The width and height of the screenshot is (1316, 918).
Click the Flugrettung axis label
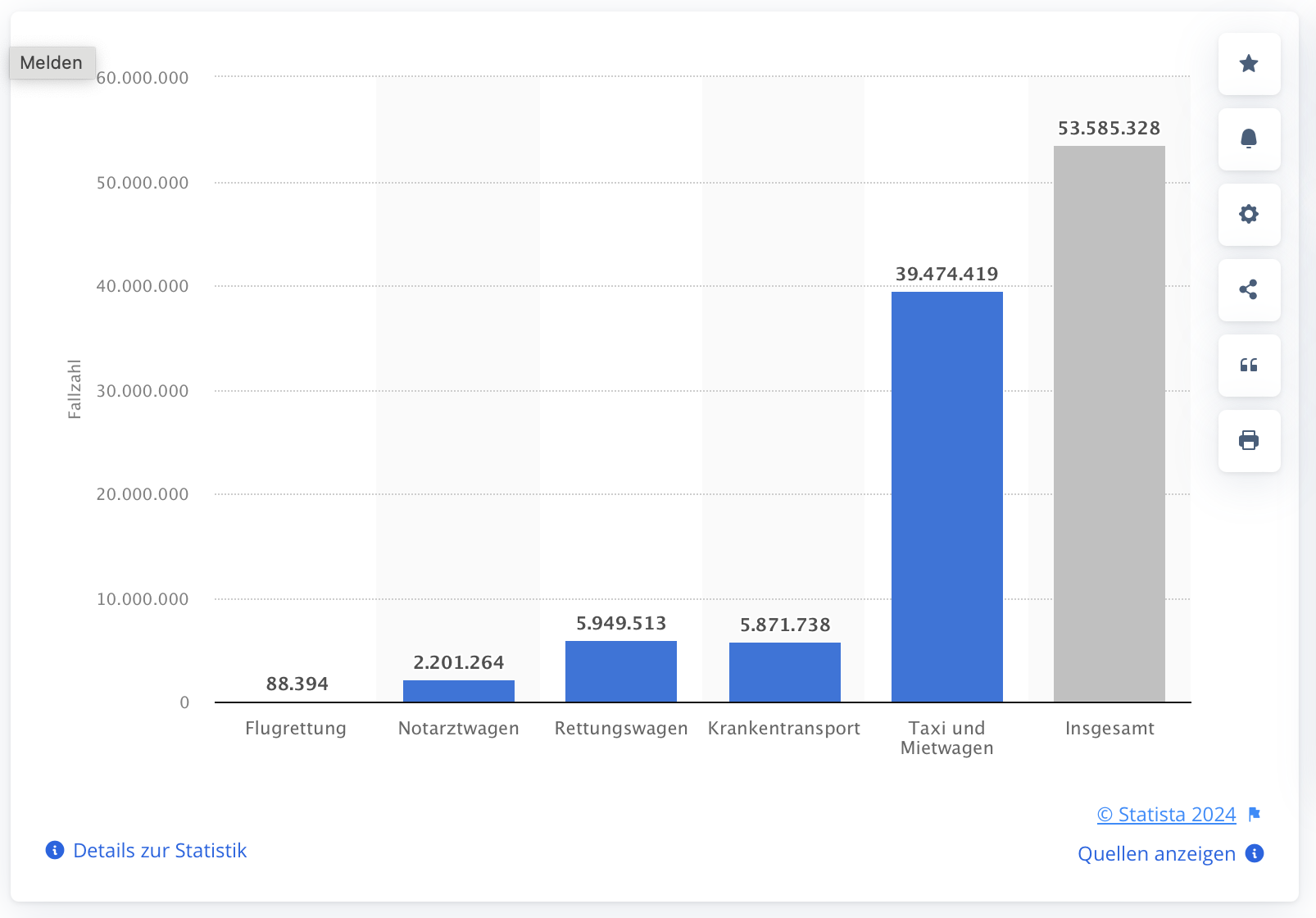click(x=296, y=729)
